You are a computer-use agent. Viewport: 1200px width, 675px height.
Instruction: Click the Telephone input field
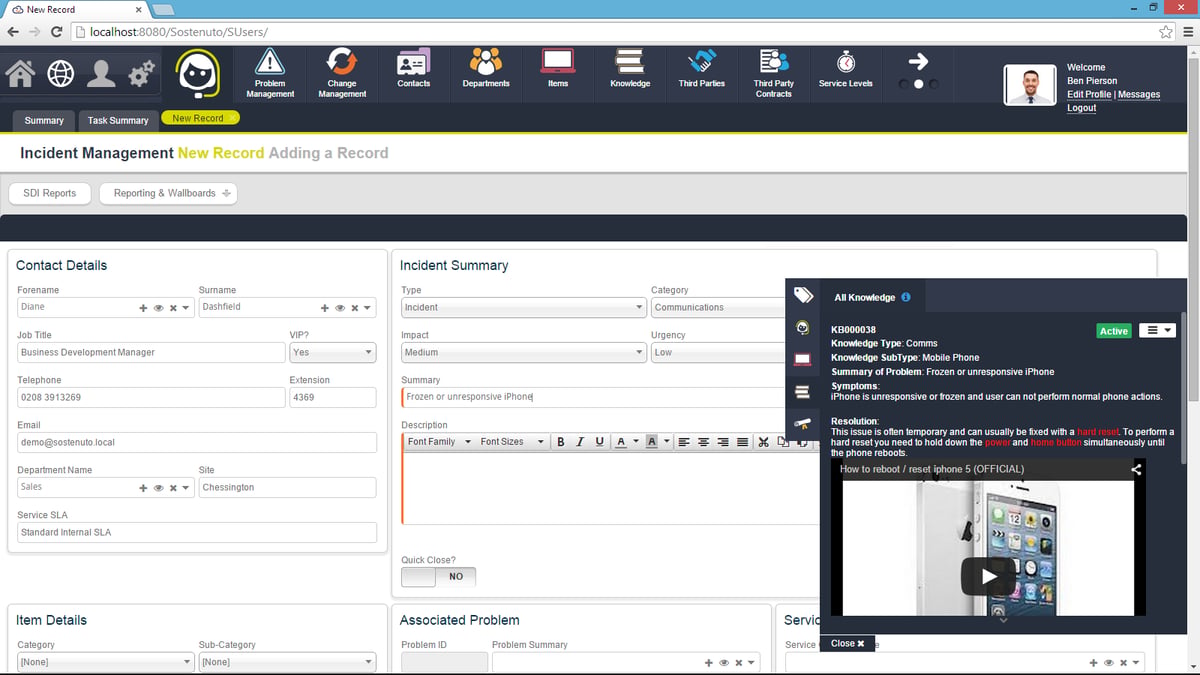tap(151, 397)
